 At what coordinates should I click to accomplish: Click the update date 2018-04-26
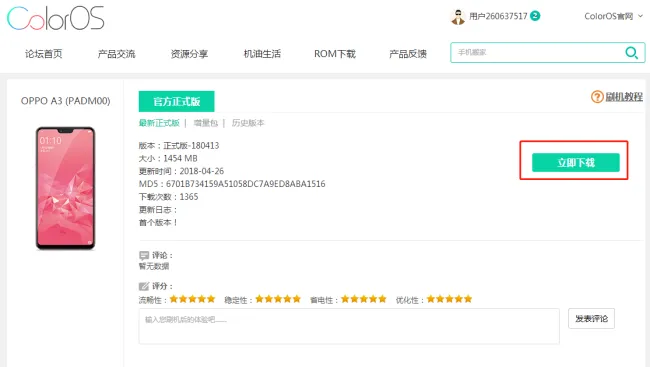(201, 171)
